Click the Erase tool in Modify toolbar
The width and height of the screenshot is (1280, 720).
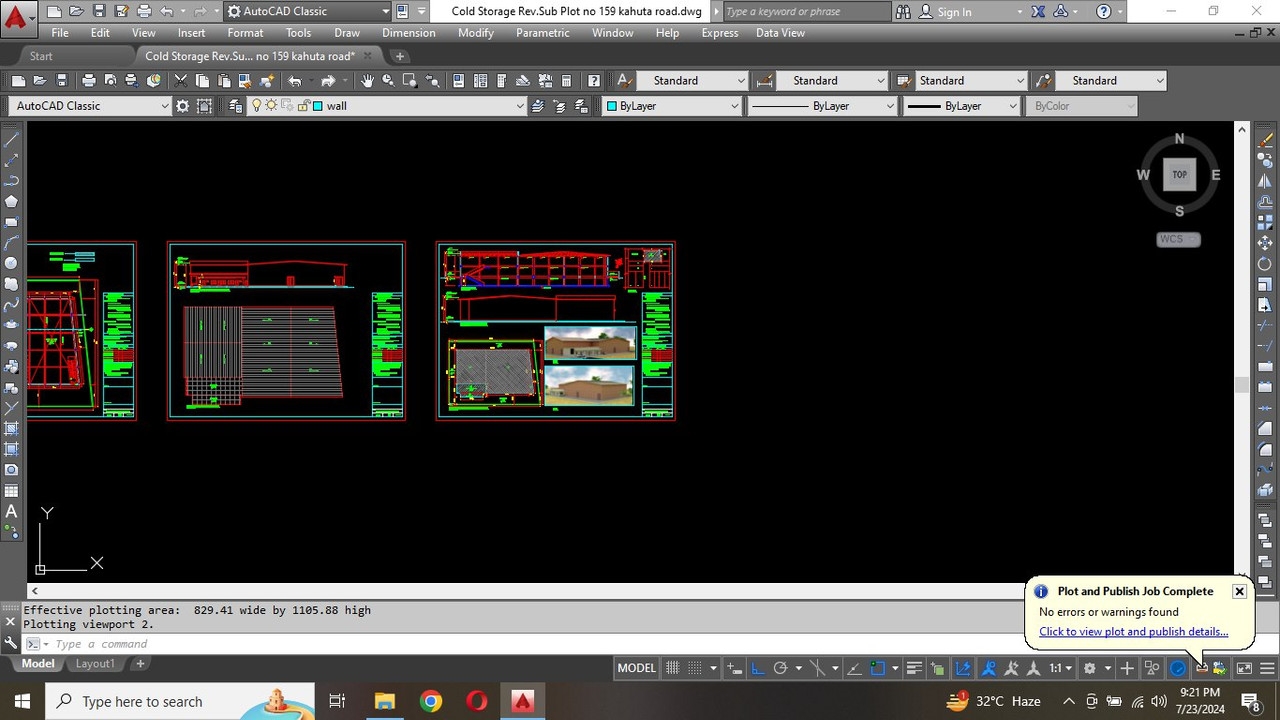pos(1265,139)
